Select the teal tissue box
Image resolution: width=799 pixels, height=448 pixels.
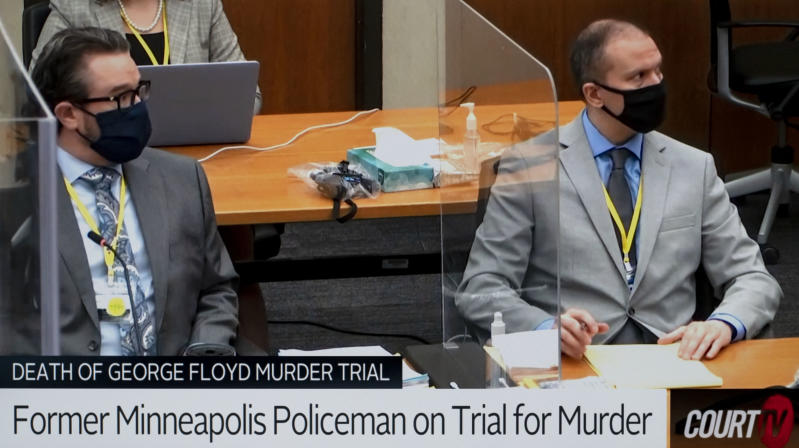coord(391,169)
